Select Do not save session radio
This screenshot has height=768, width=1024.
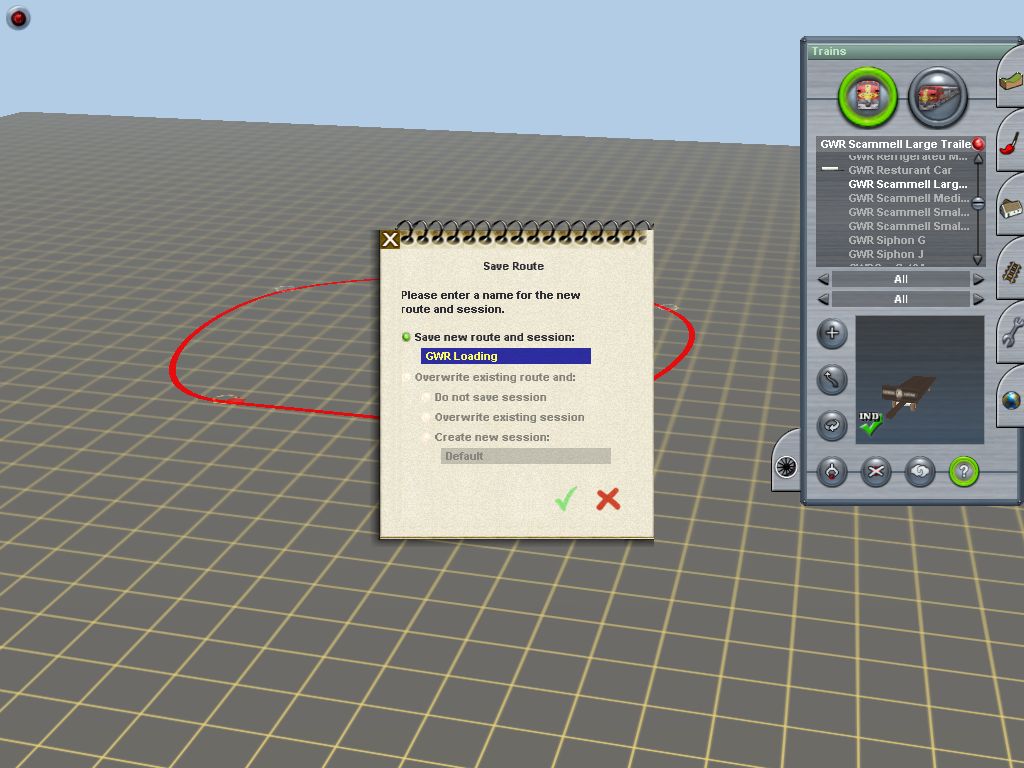[x=426, y=398]
